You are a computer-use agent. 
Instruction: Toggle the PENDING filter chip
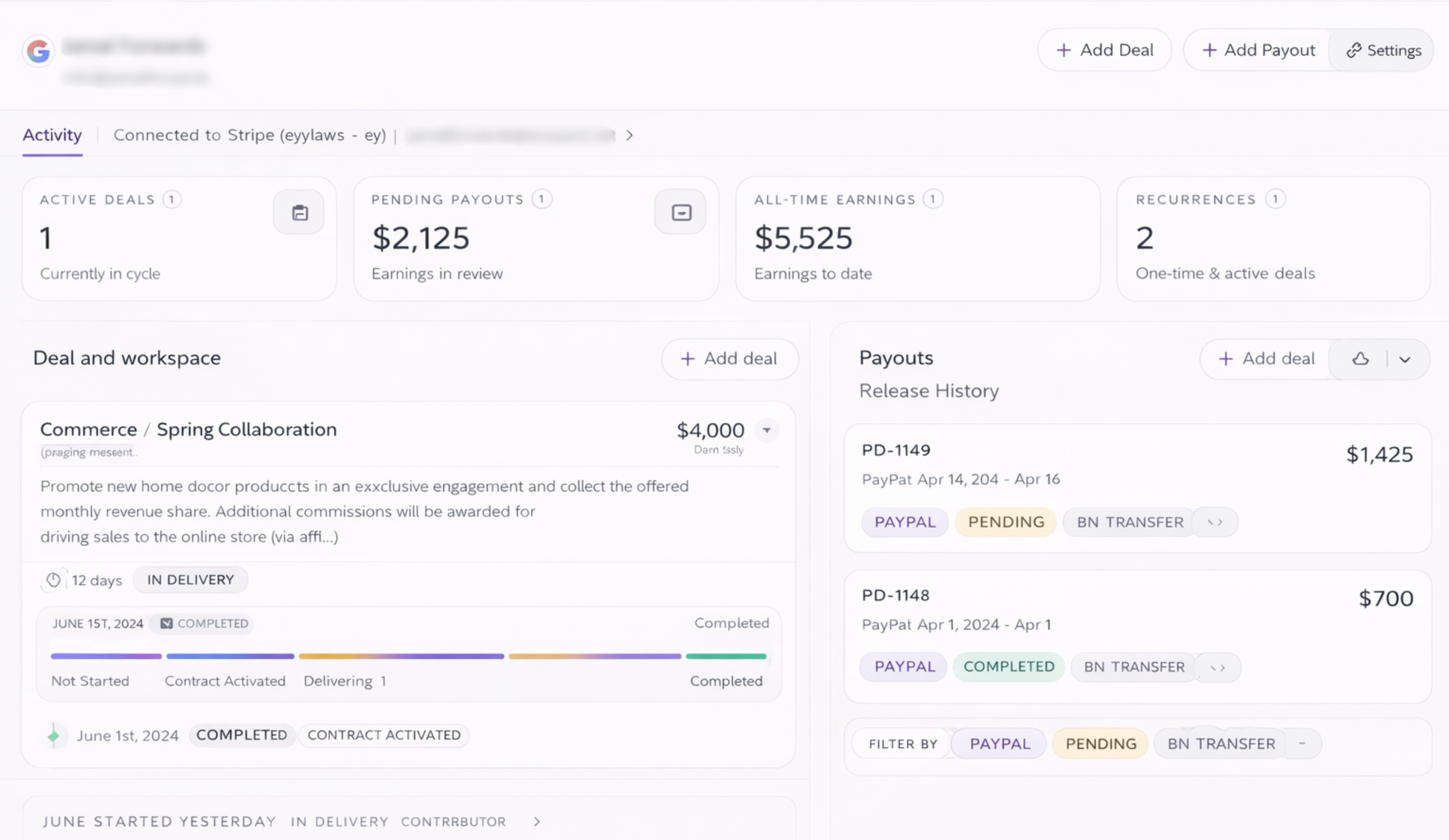coord(1100,744)
